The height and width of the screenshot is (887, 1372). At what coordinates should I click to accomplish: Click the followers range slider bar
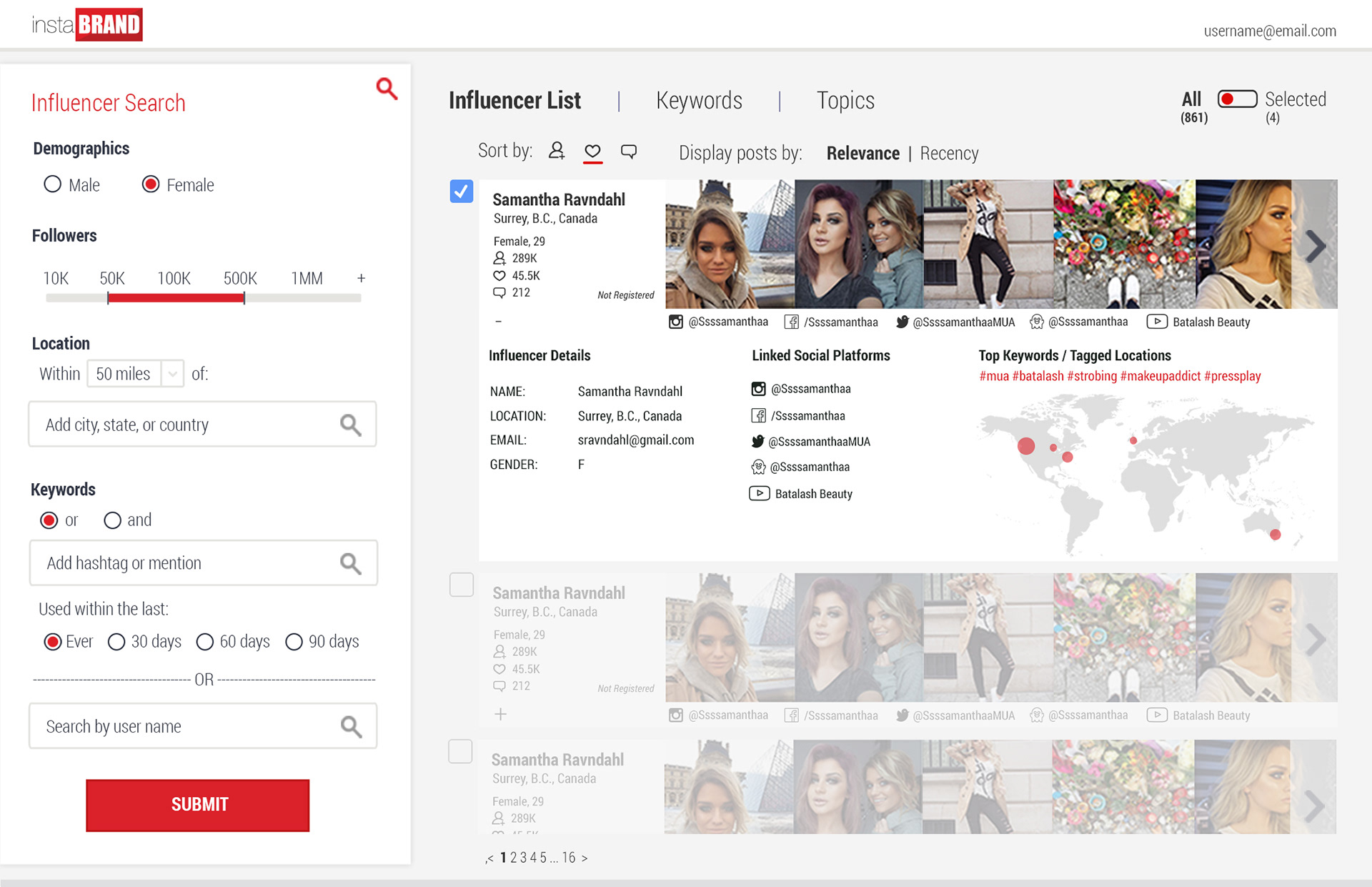pos(176,298)
